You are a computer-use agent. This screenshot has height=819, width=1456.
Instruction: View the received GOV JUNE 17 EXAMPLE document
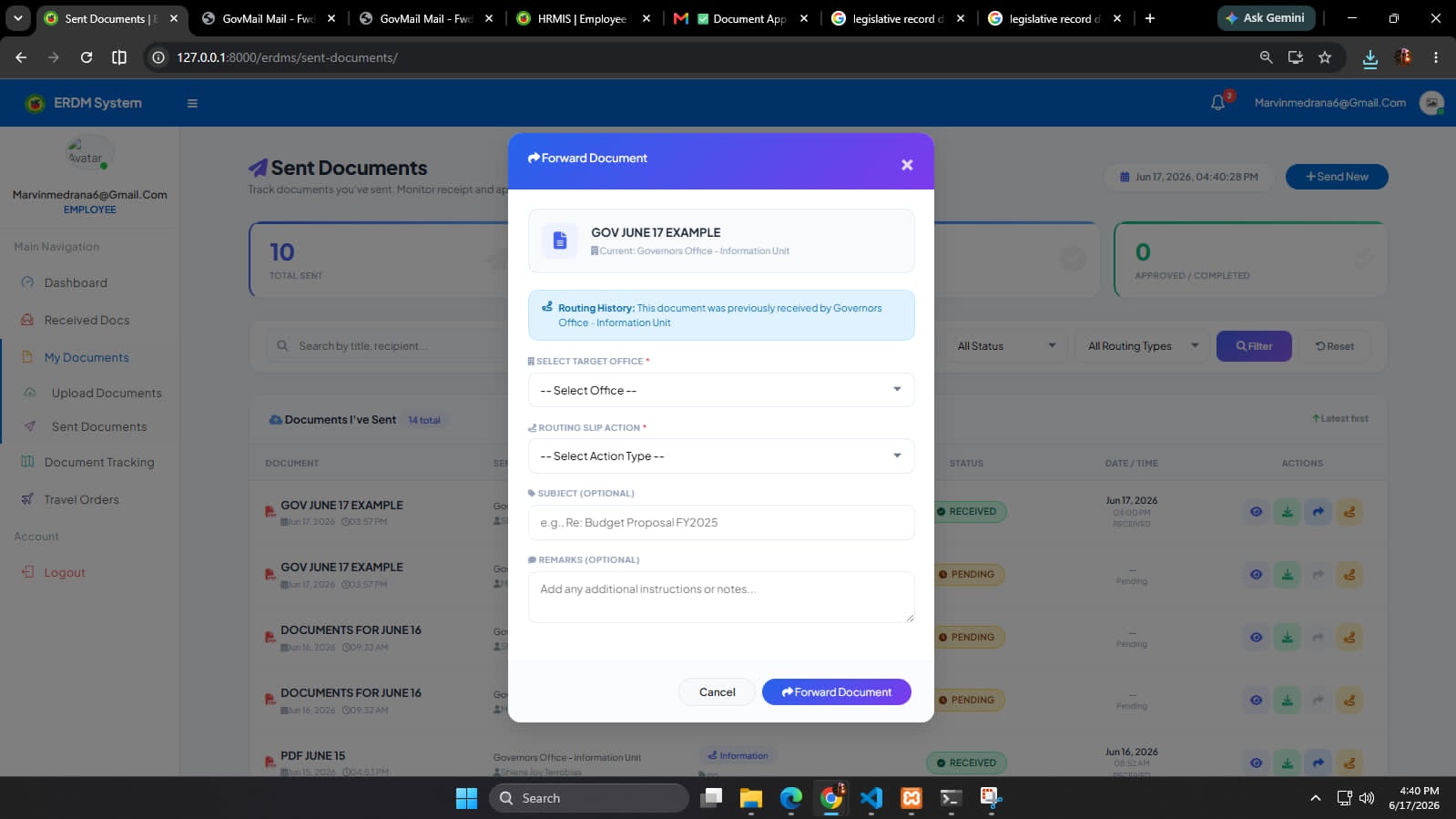pyautogui.click(x=1256, y=512)
